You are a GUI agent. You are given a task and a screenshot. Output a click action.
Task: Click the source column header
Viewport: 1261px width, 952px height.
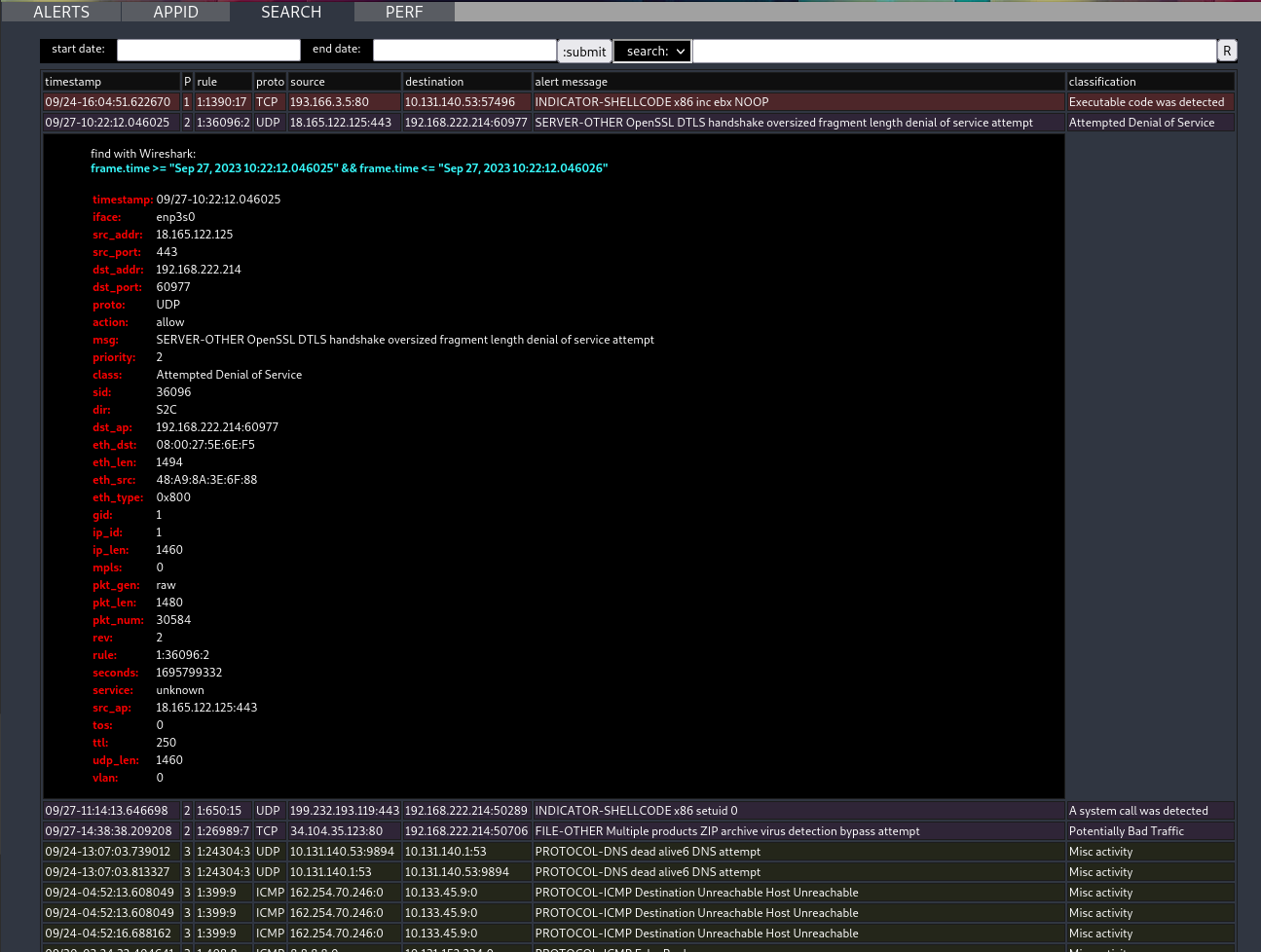[x=345, y=82]
